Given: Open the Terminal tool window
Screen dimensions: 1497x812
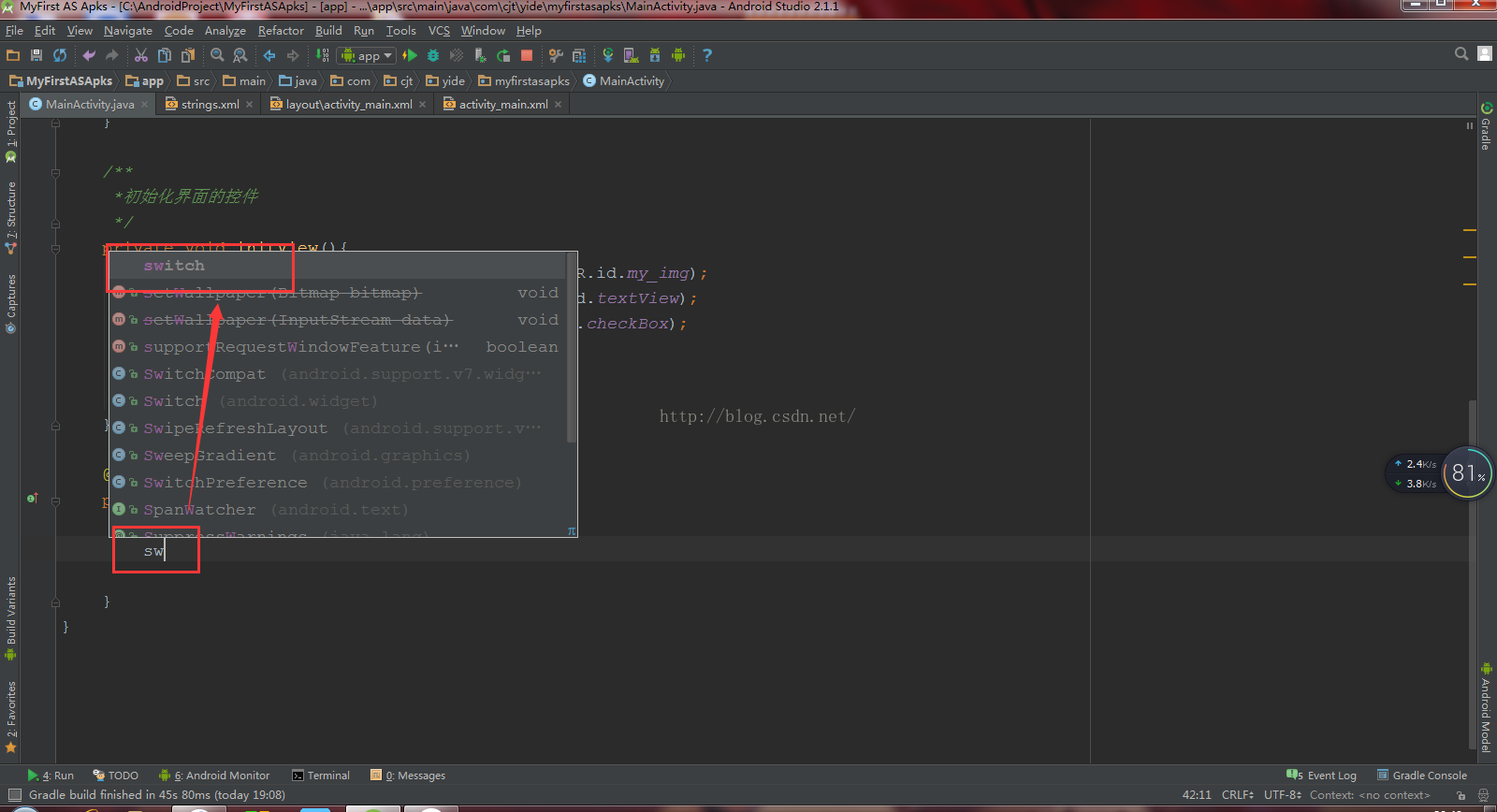Looking at the screenshot, I should pos(321,776).
